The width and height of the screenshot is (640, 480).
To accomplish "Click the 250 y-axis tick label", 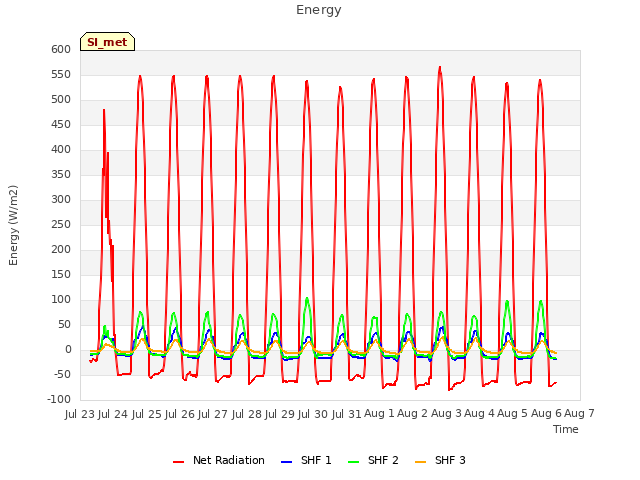I will point(61,225).
